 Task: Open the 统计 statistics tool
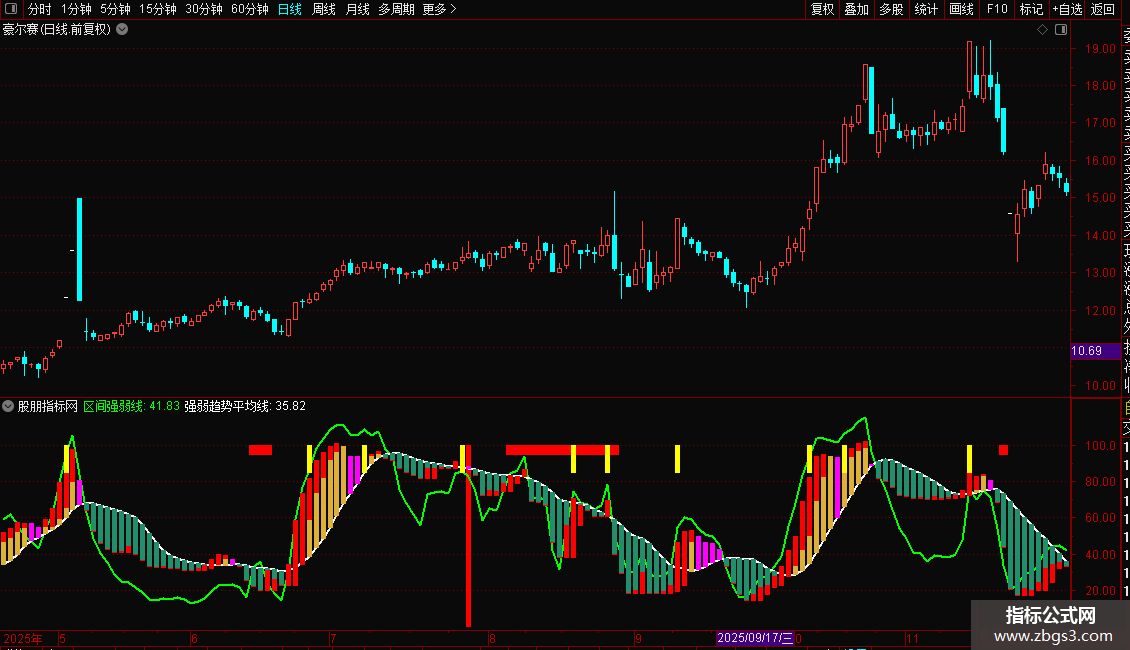[x=926, y=9]
